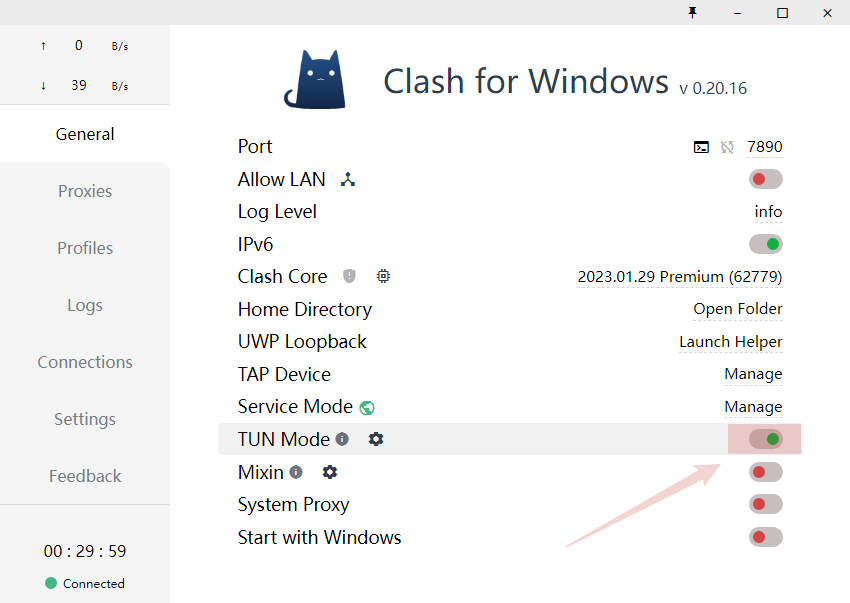Image resolution: width=850 pixels, height=603 pixels.
Task: Disable the IPv6 toggle
Action: tap(765, 244)
